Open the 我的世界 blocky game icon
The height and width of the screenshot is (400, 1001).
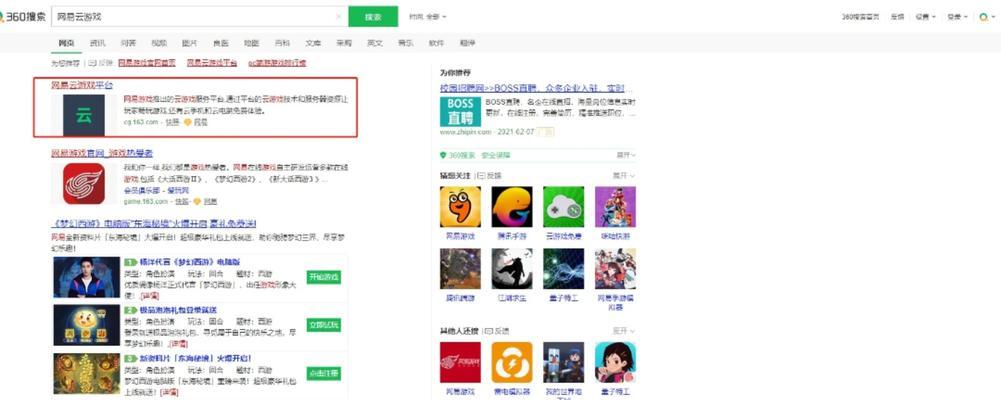pos(564,362)
